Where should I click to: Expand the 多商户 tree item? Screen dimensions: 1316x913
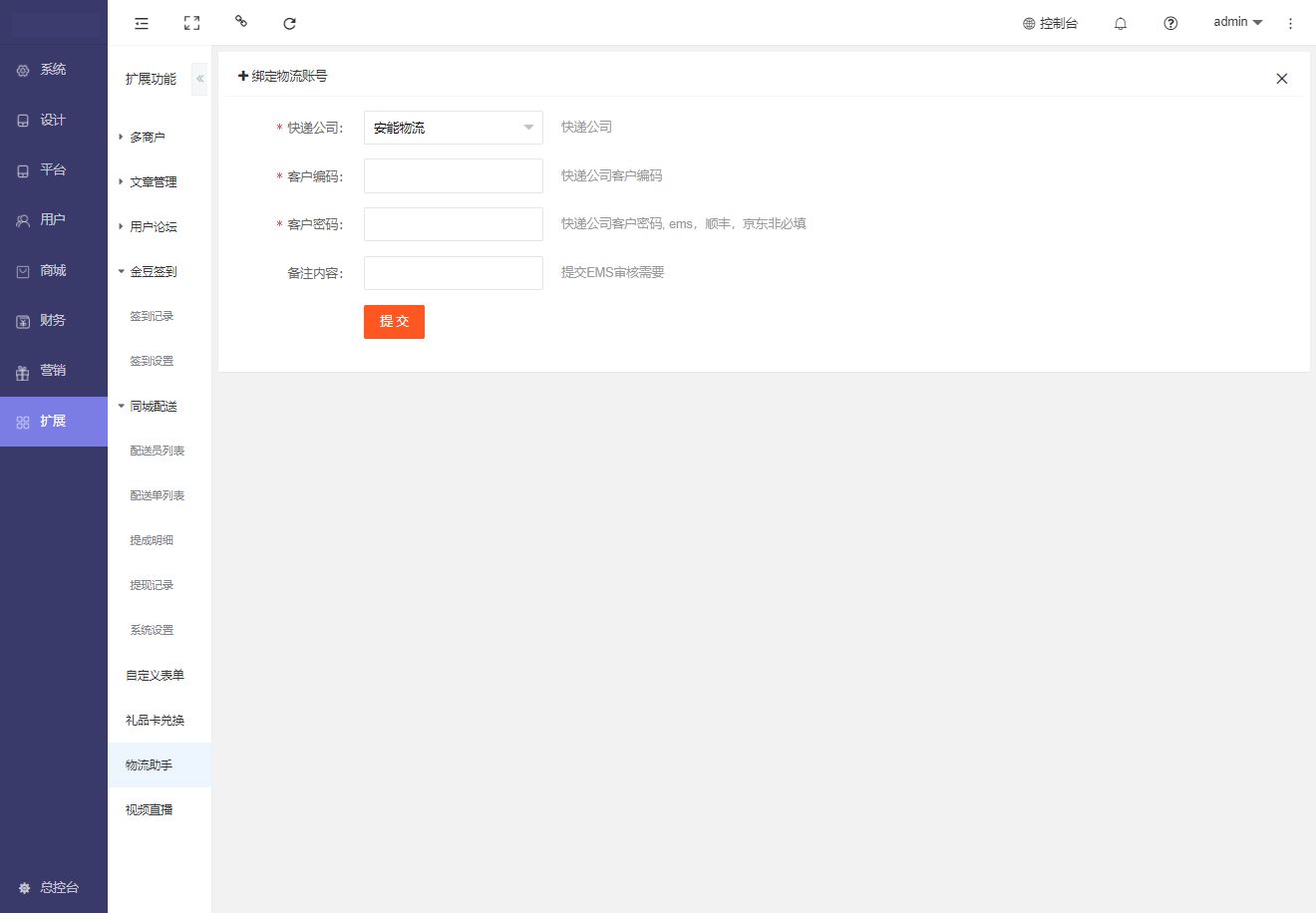[147, 137]
